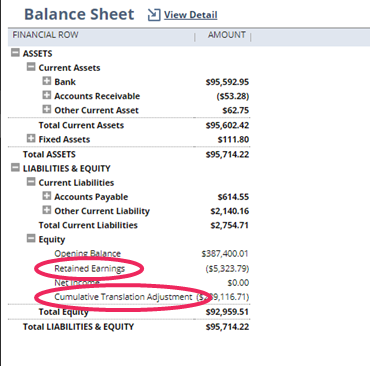The width and height of the screenshot is (370, 366).
Task: Collapse the ASSETS section
Action: tap(15, 52)
